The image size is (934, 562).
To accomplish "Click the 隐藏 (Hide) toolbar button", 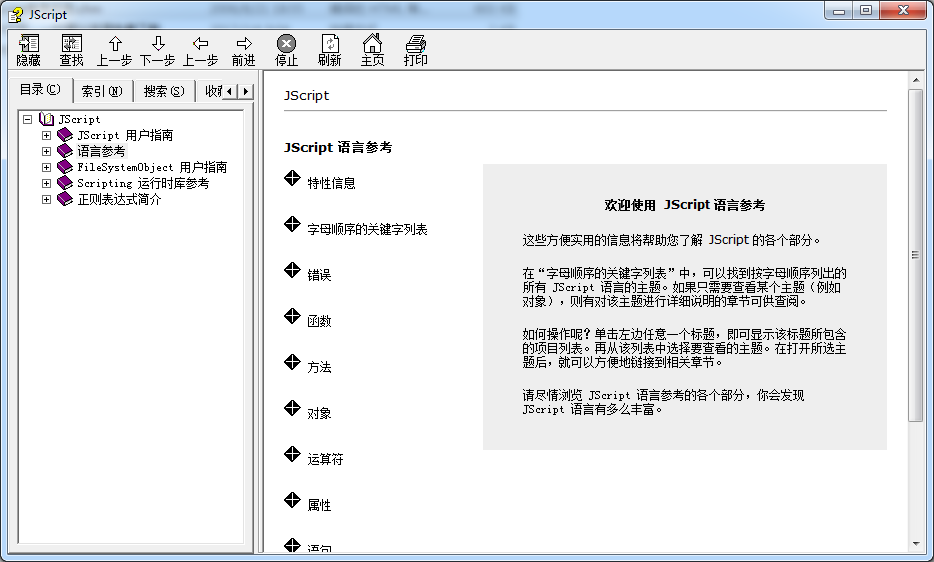I will coord(29,50).
